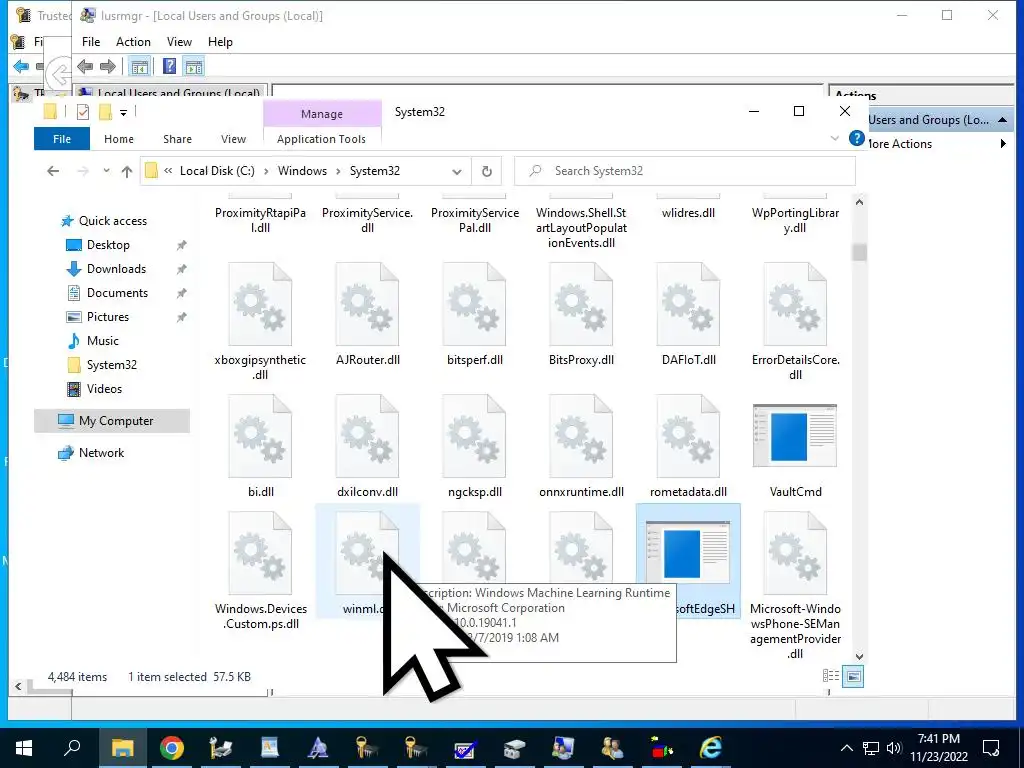Select the bitsperf.dll file

pyautogui.click(x=474, y=315)
